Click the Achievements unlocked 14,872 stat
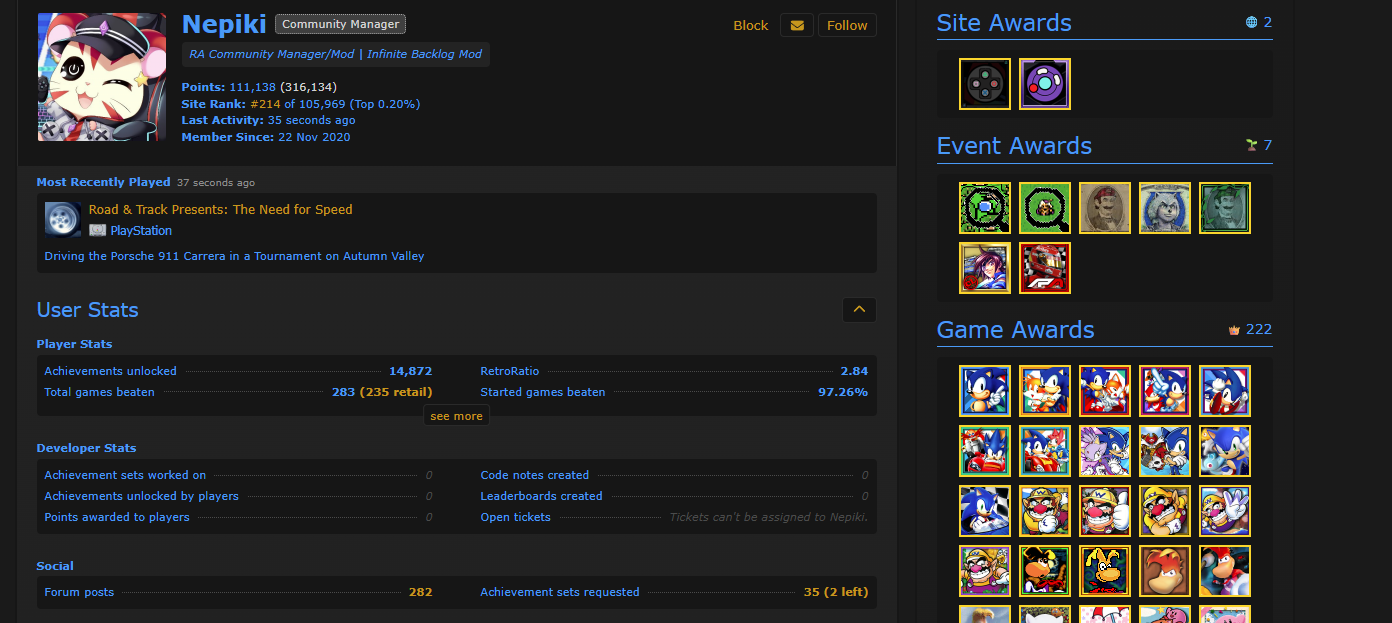The width and height of the screenshot is (1392, 623). click(238, 371)
